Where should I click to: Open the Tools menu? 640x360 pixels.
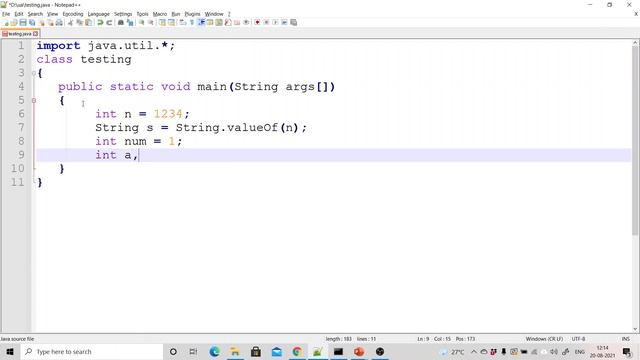[x=142, y=14]
